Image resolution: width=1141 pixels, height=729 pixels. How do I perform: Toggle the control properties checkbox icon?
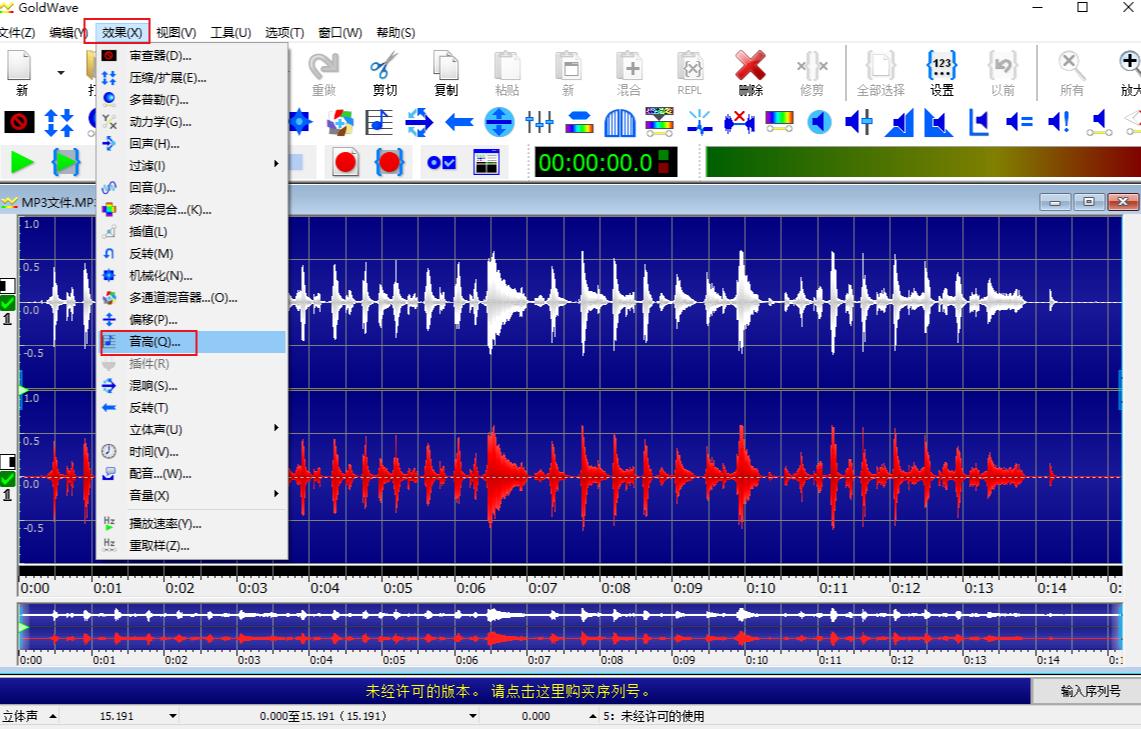[x=441, y=162]
